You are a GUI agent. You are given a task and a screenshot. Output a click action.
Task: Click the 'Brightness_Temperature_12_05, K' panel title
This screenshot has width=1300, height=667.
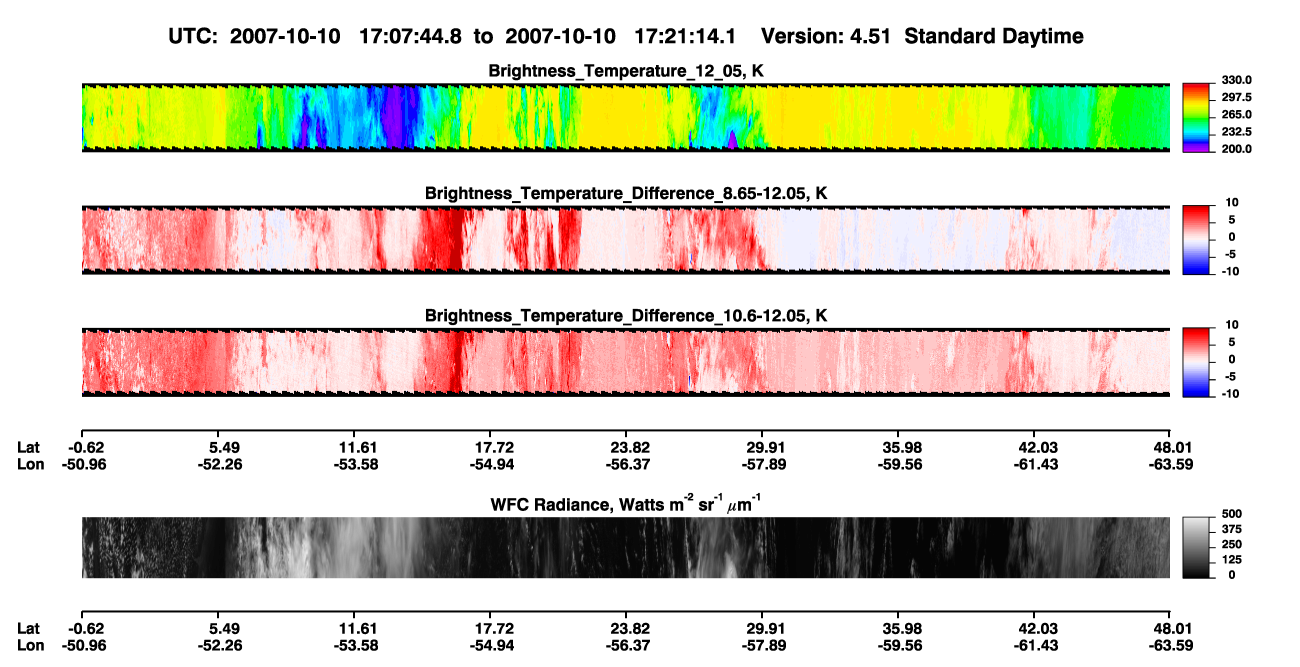pyautogui.click(x=626, y=71)
